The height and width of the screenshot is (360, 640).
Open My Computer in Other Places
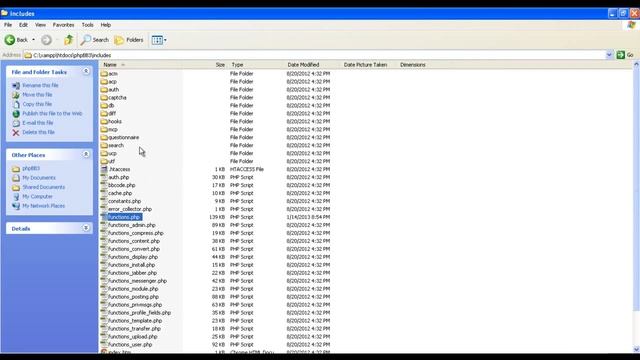click(37, 196)
